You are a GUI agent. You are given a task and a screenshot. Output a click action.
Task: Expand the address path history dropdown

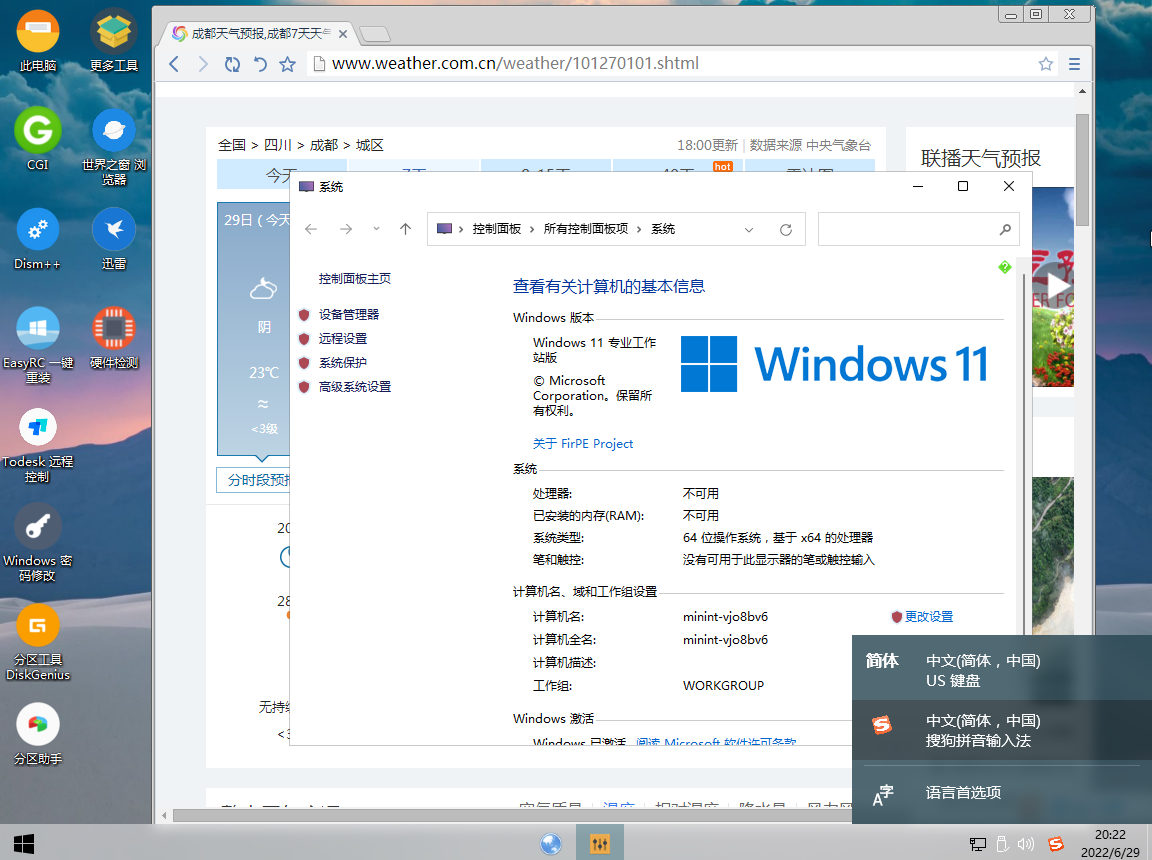[x=749, y=230]
